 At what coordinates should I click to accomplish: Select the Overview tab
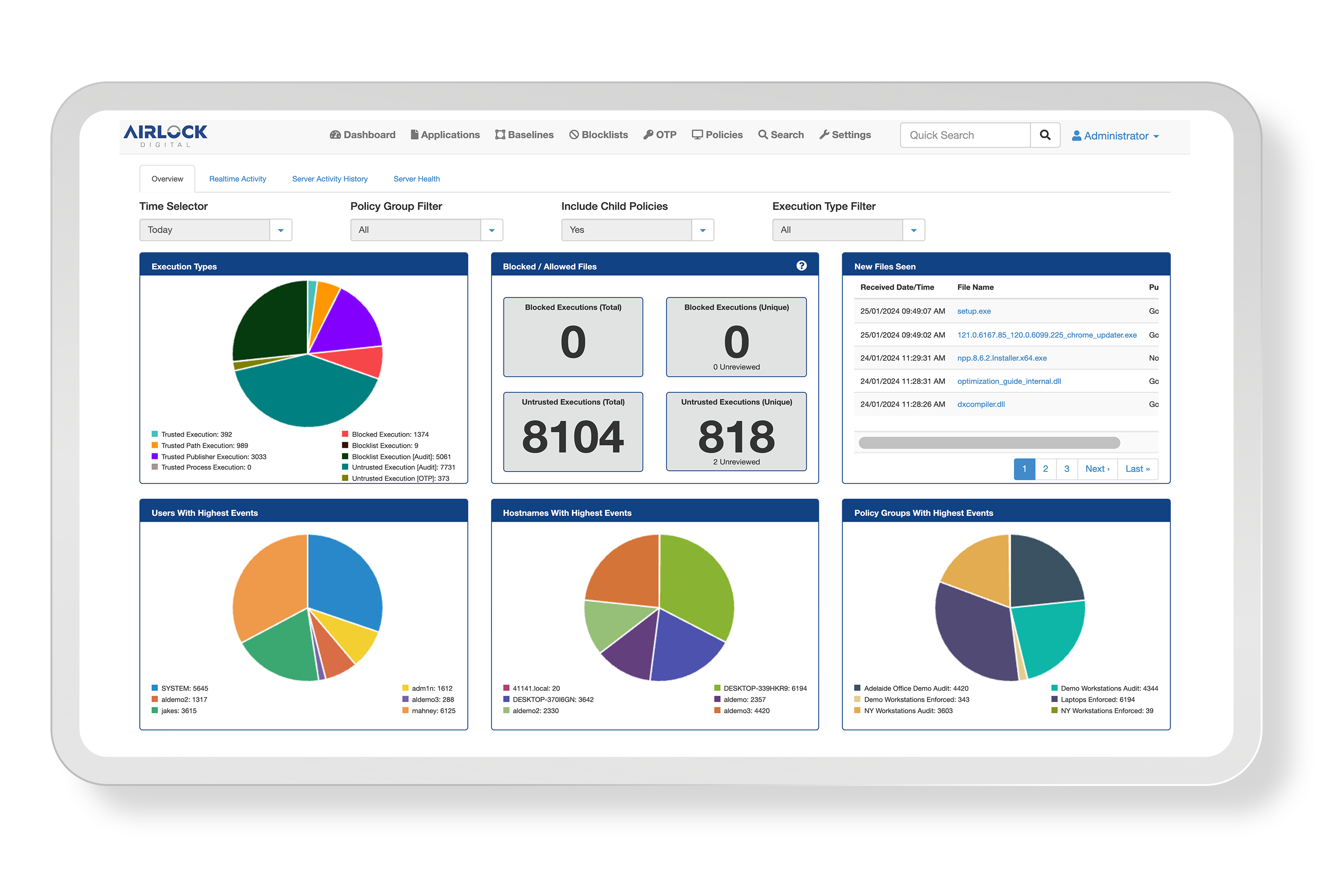click(x=167, y=179)
